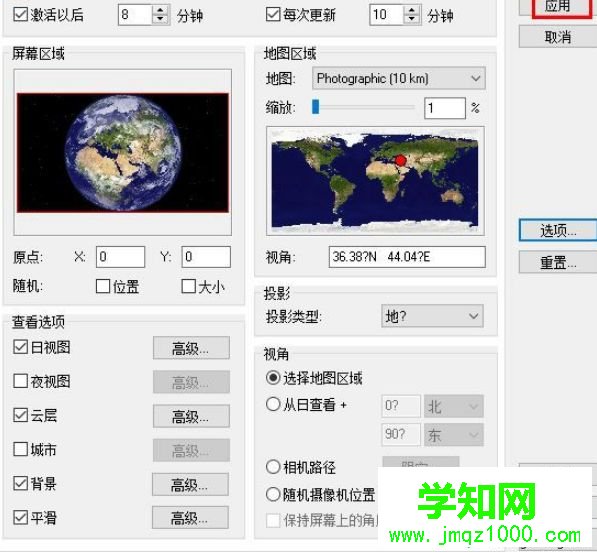Open 高级... settings for 云层
This screenshot has width=597, height=552.
[191, 416]
